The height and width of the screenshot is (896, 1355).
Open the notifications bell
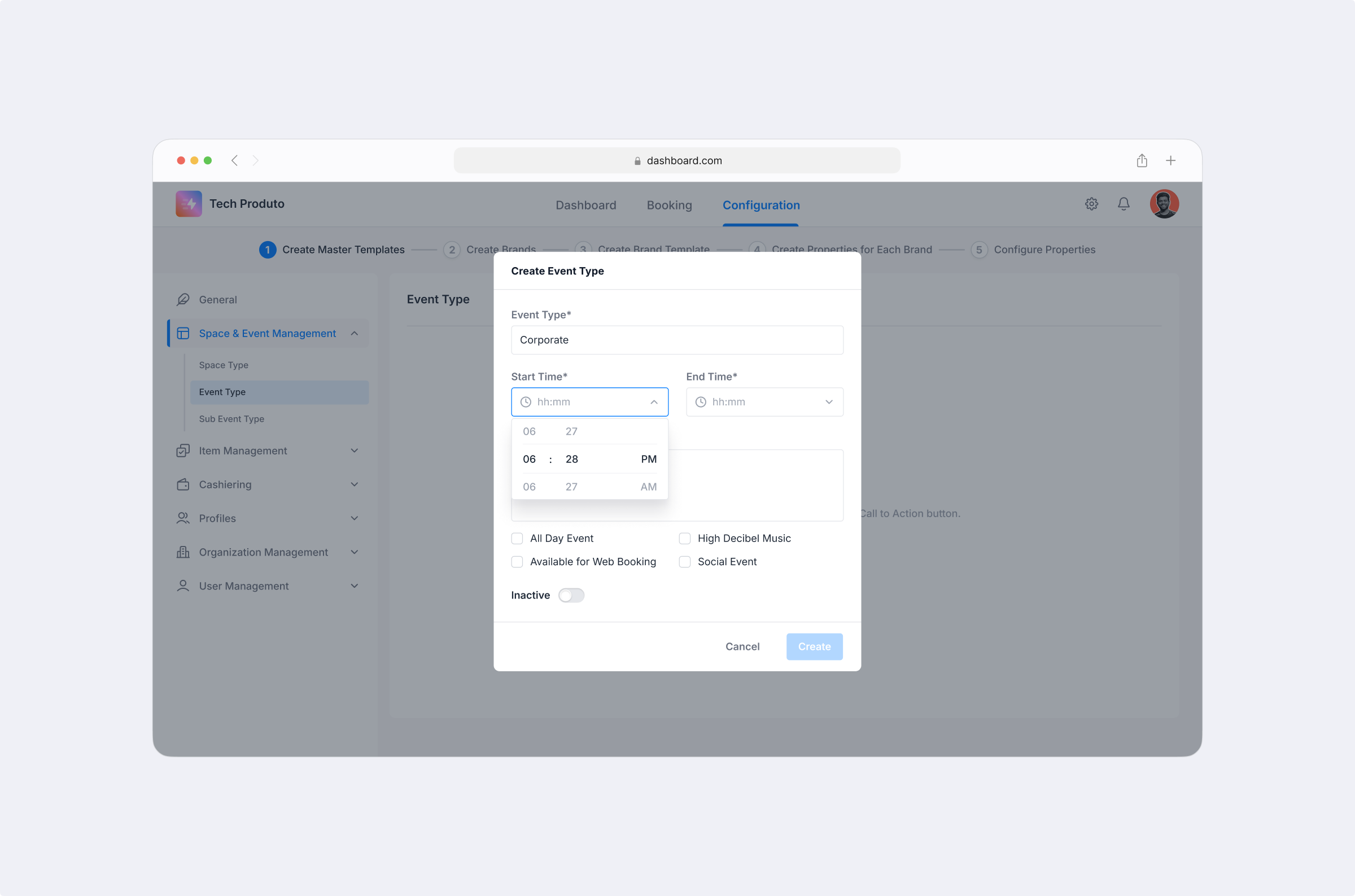[1123, 203]
